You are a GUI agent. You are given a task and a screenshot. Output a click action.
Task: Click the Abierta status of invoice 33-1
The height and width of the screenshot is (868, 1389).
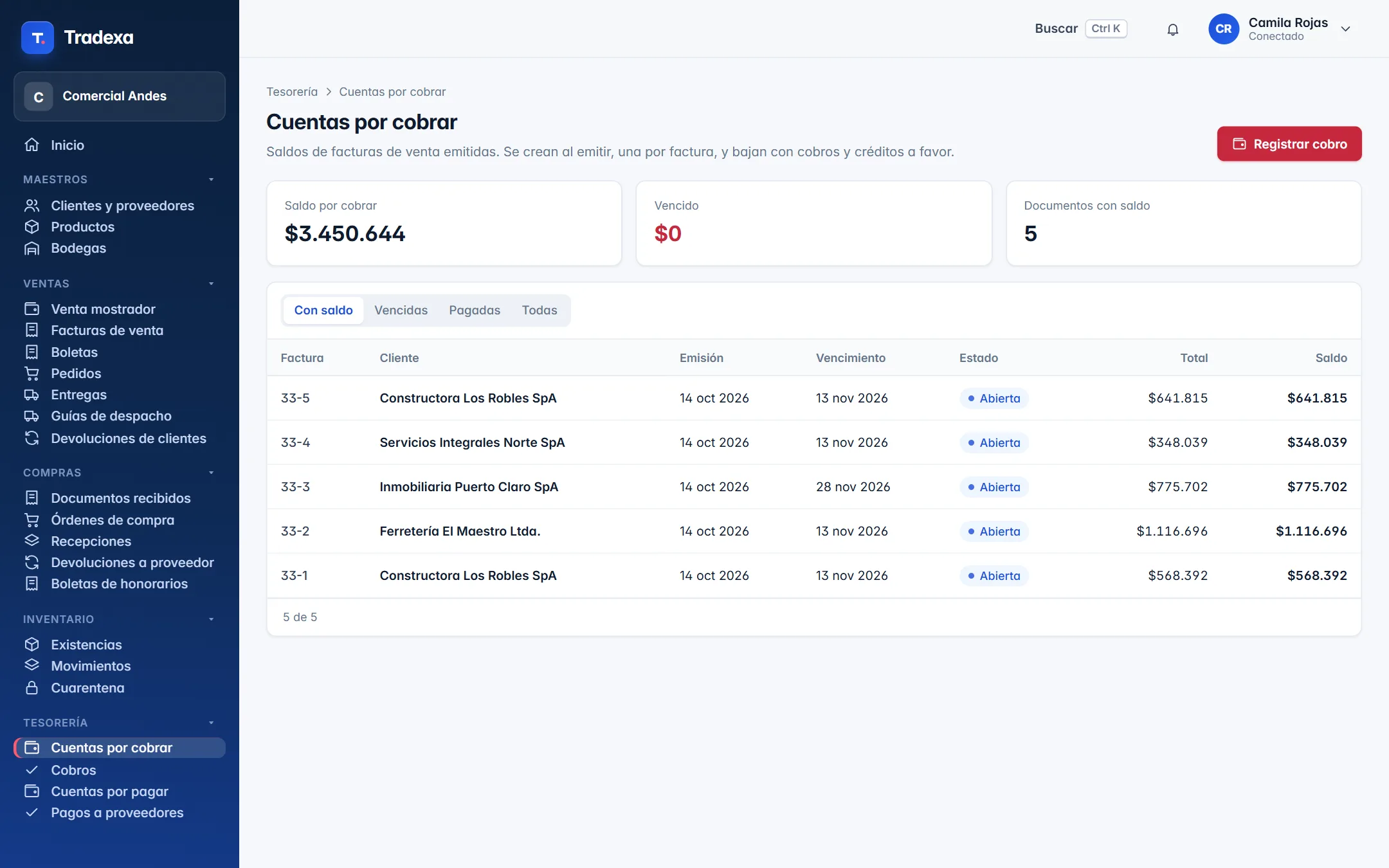click(994, 575)
